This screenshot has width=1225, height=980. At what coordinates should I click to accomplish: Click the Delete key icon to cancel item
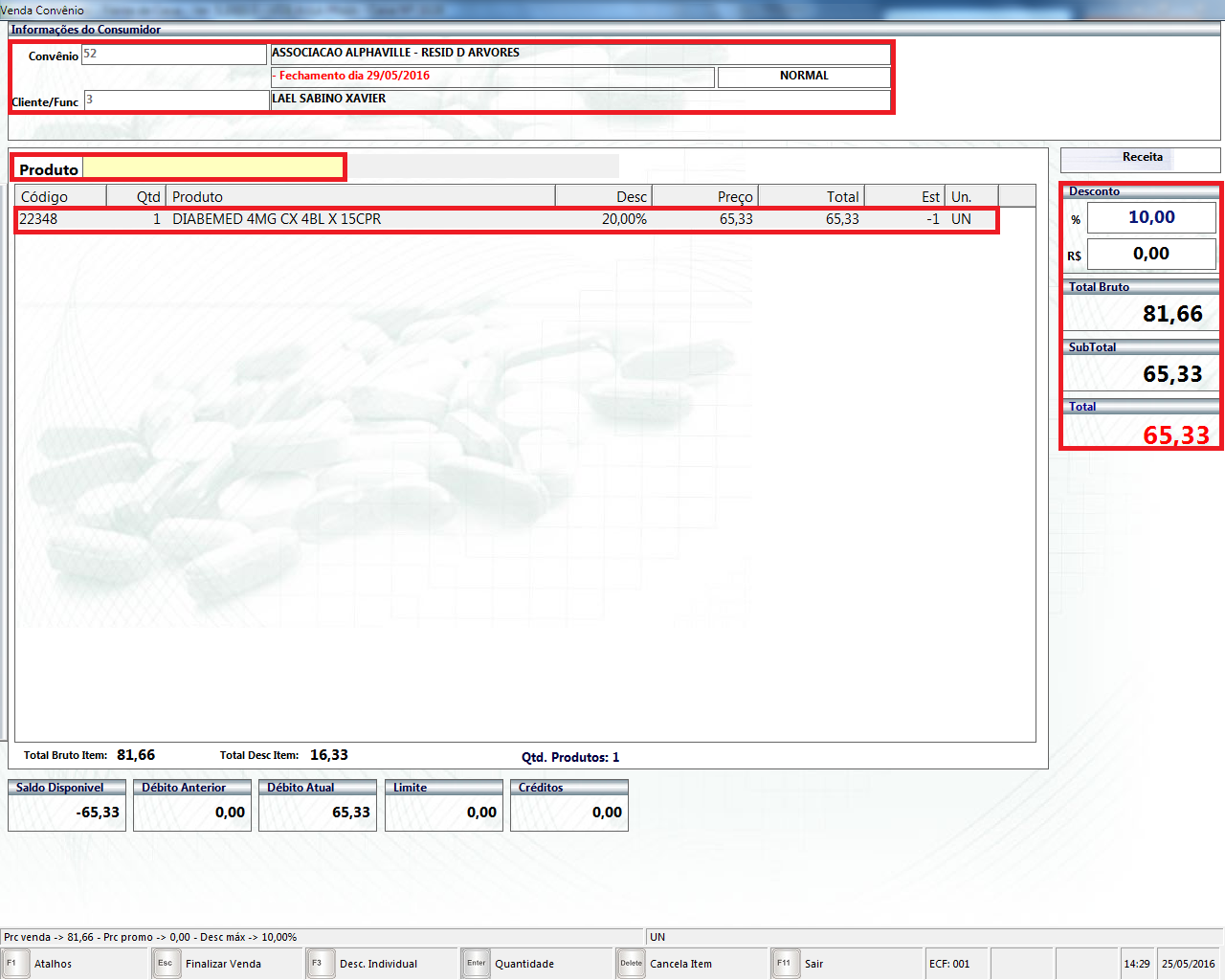631,964
